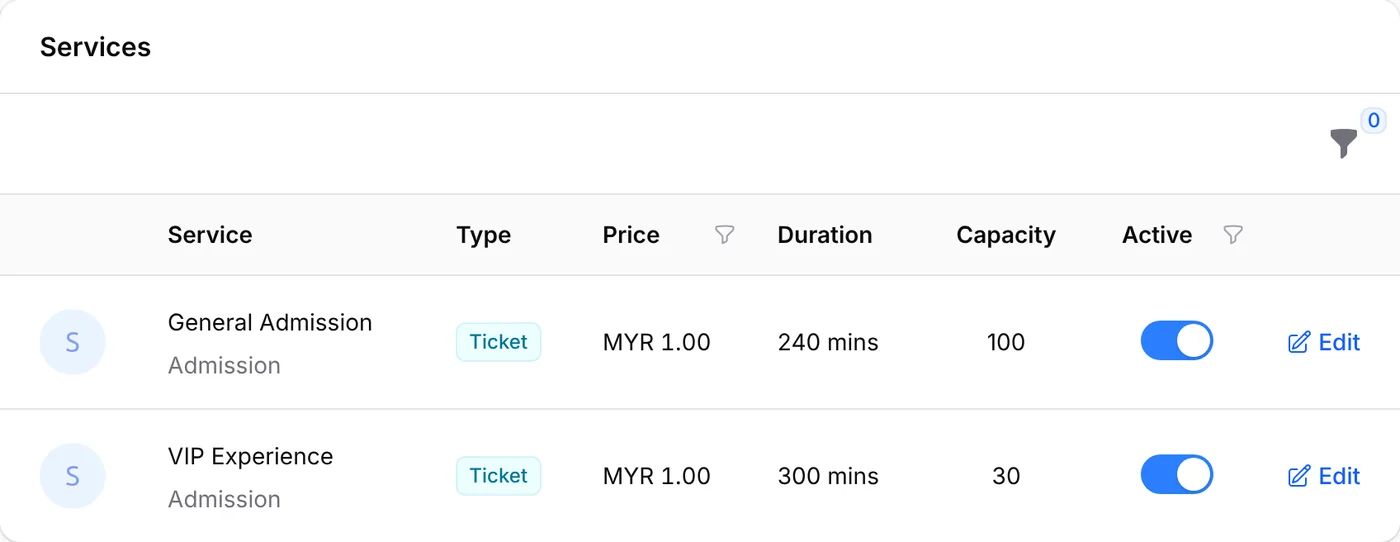
Task: Open the General Admission service name
Action: coord(270,323)
